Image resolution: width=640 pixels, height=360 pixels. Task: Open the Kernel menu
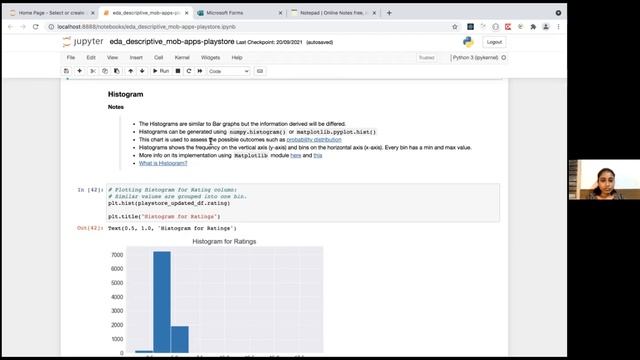coord(182,58)
